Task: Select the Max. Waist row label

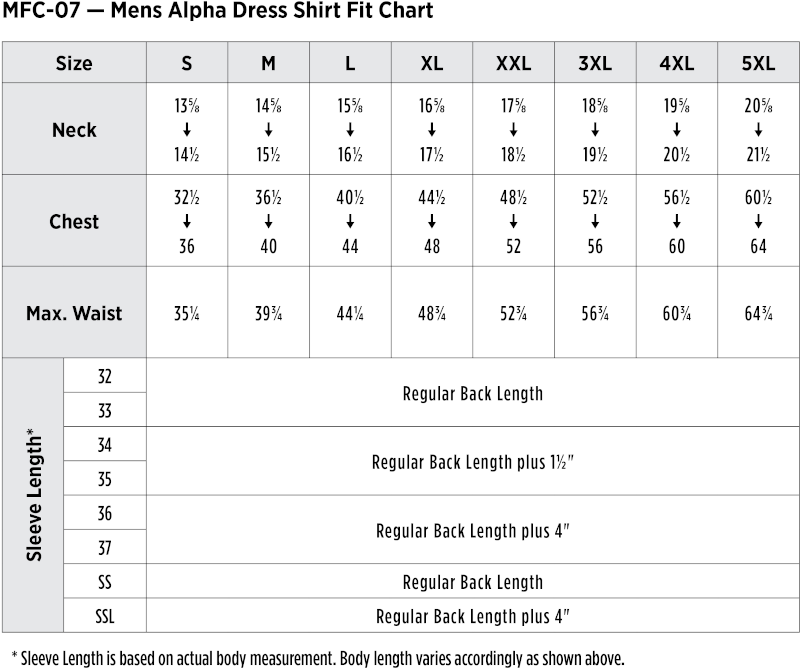Action: pos(74,313)
